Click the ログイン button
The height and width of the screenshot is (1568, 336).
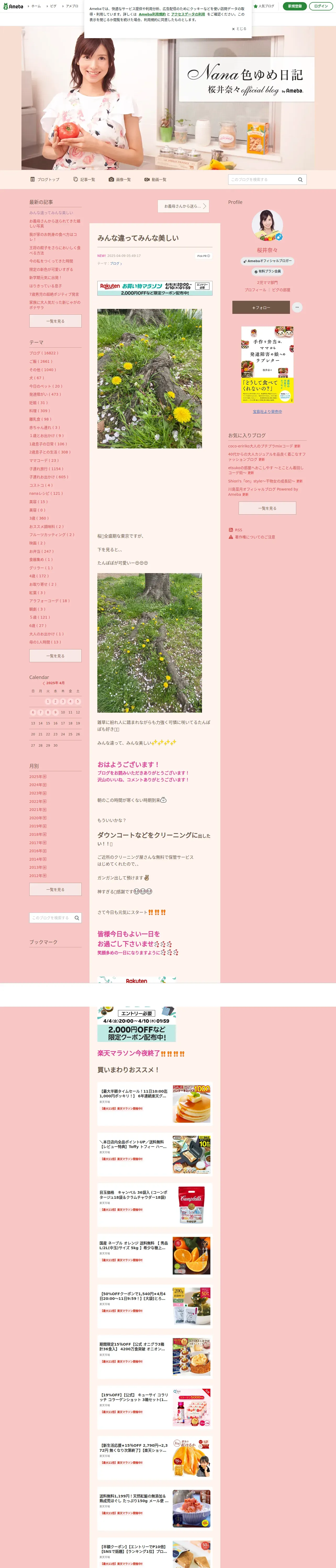point(321,6)
